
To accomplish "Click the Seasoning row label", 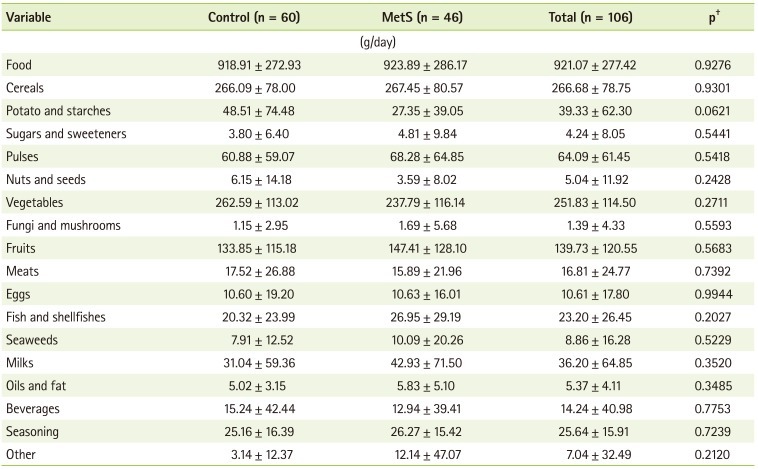I will pos(33,433).
